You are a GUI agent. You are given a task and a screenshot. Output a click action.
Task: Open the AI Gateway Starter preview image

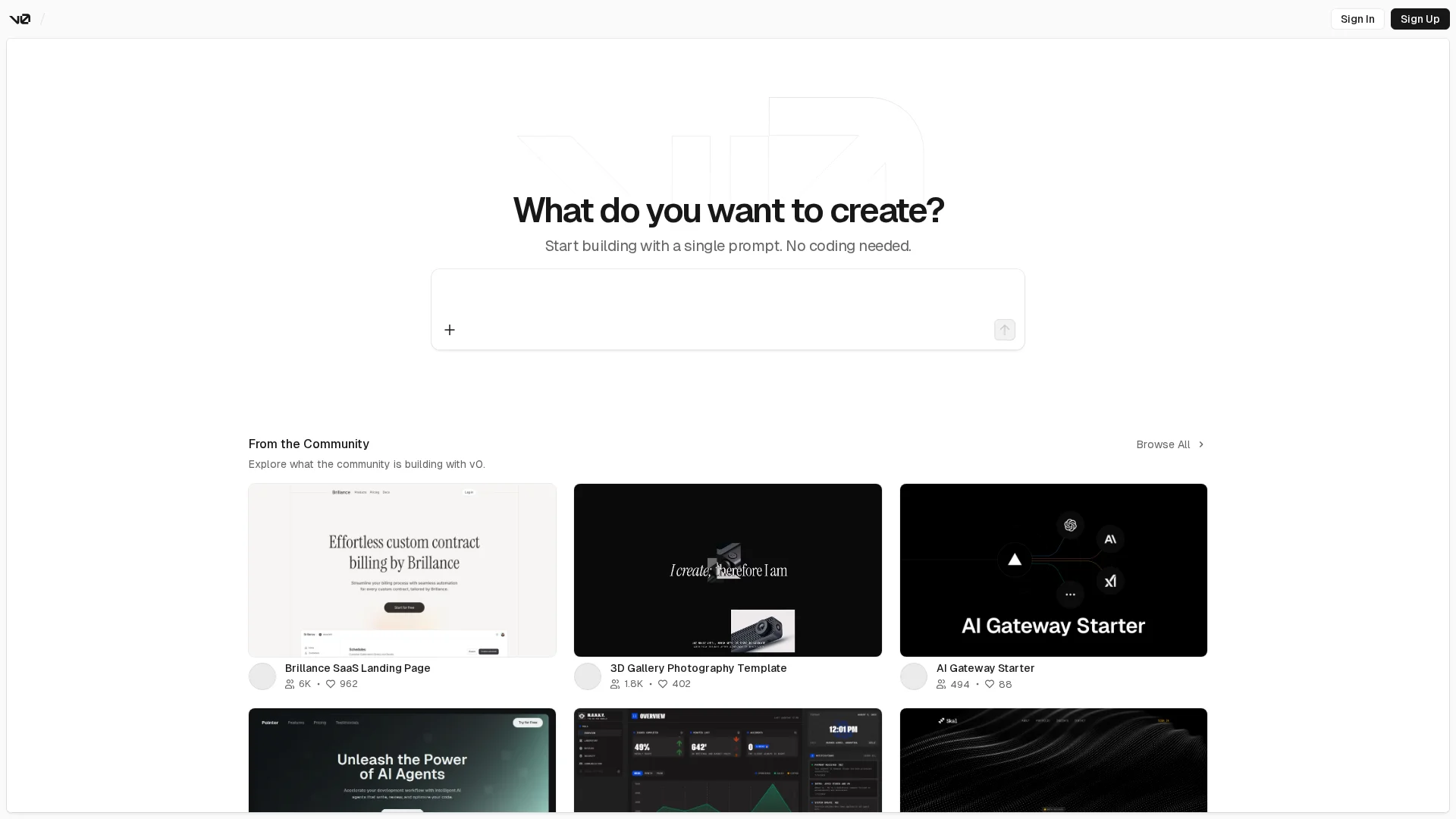(1053, 570)
